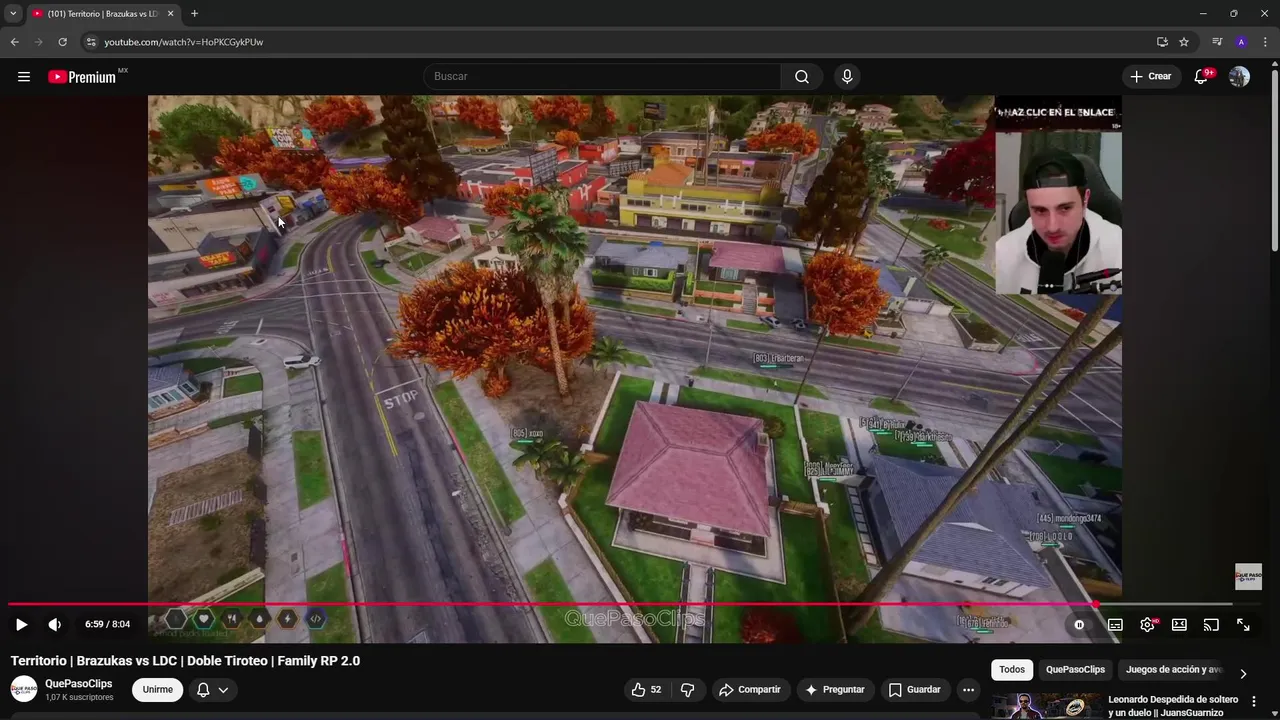Open the account avatar menu
Image resolution: width=1280 pixels, height=720 pixels.
coord(1239,77)
